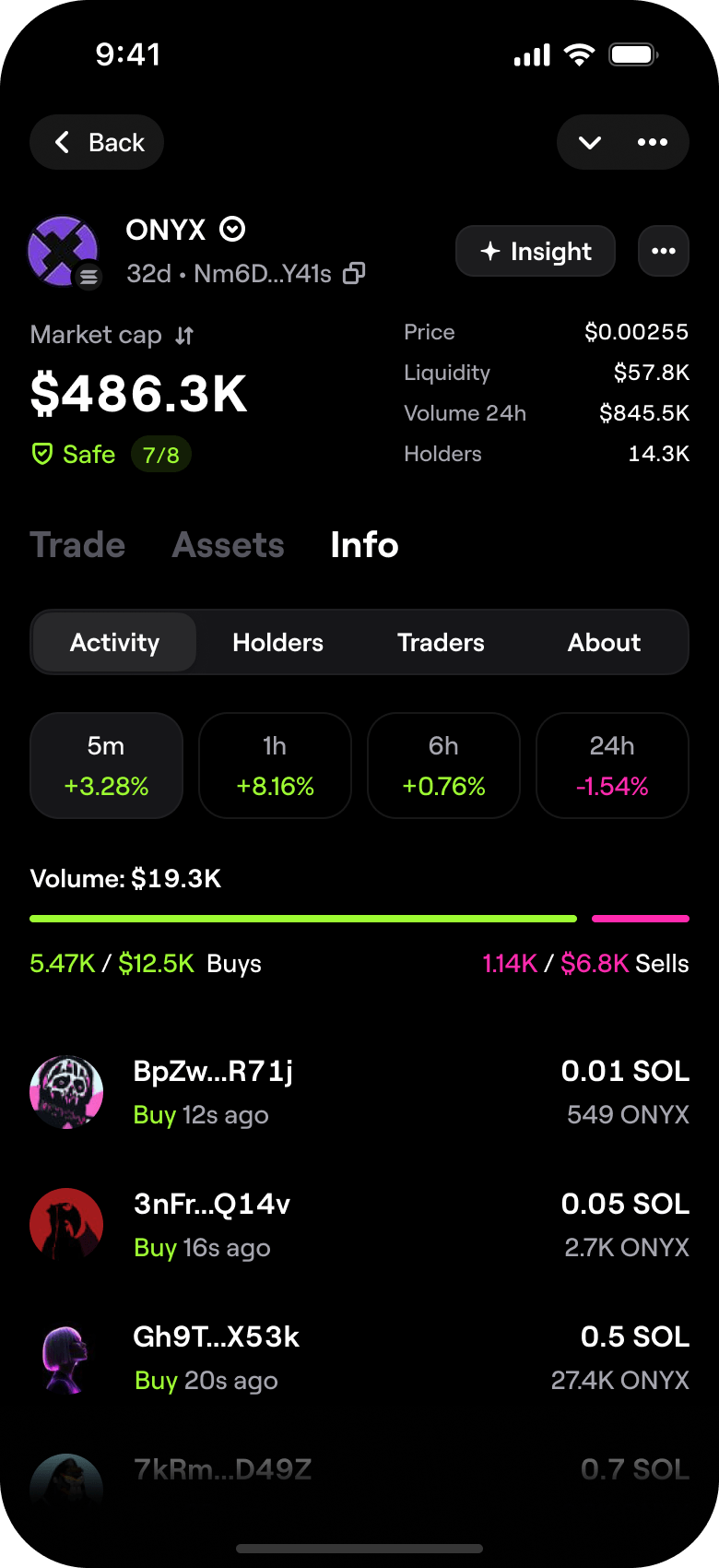Tap the green buys volume bar
The width and height of the screenshot is (719, 1568).
[x=303, y=919]
